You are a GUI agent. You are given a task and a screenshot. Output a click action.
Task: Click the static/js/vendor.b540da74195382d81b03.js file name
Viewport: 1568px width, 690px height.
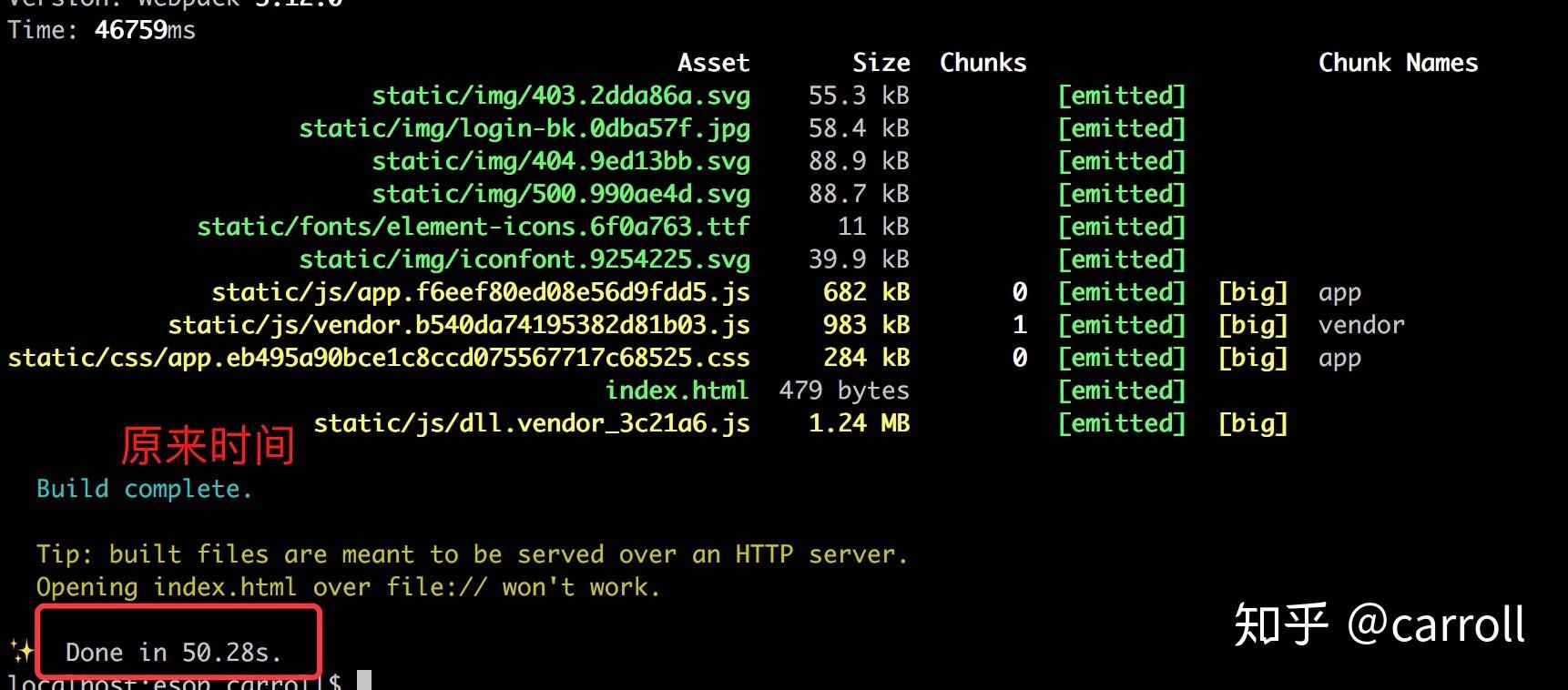tap(459, 325)
